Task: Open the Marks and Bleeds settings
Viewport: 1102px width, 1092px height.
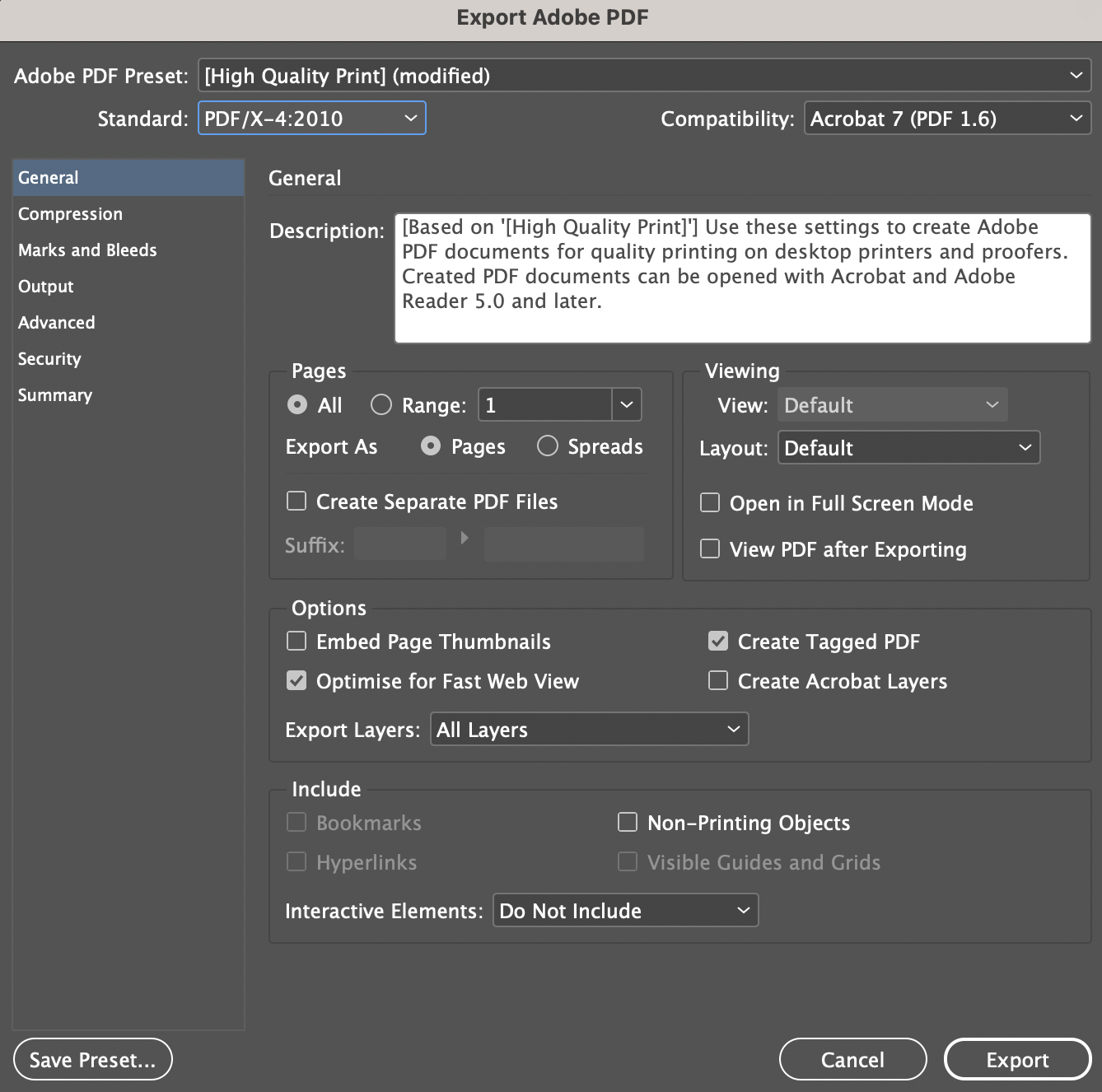Action: pos(87,250)
